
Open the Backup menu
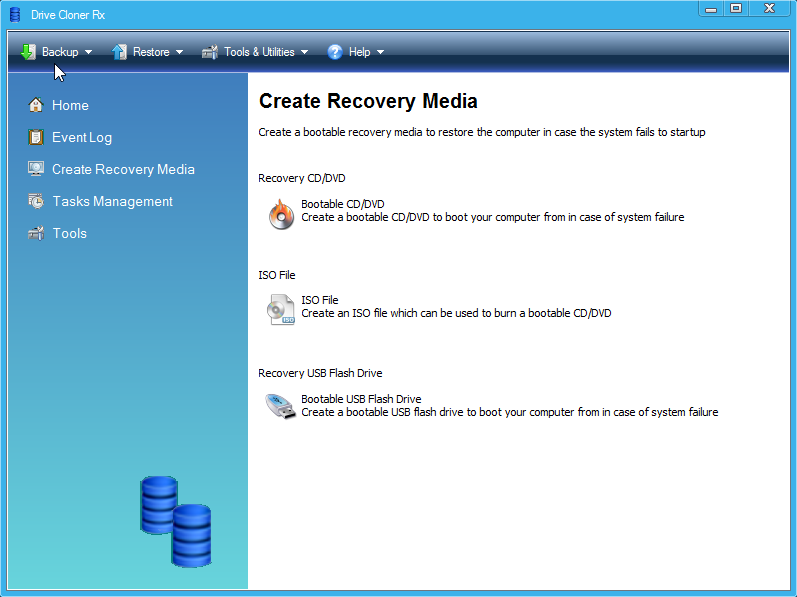point(56,52)
